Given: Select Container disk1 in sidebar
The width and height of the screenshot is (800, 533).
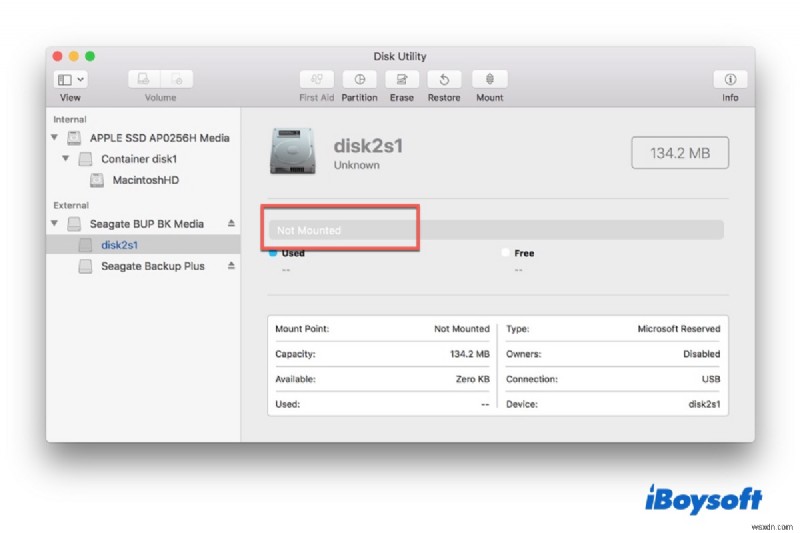Looking at the screenshot, I should tap(139, 159).
